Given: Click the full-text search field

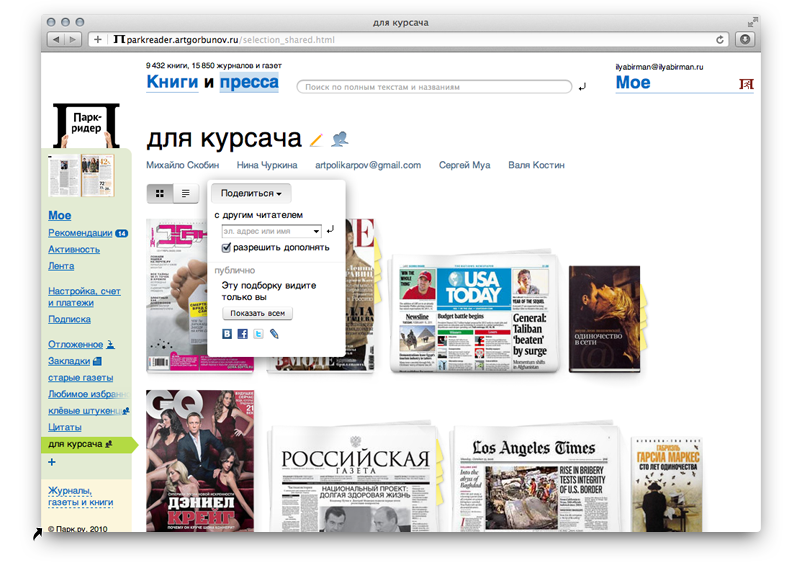Looking at the screenshot, I should [x=435, y=87].
